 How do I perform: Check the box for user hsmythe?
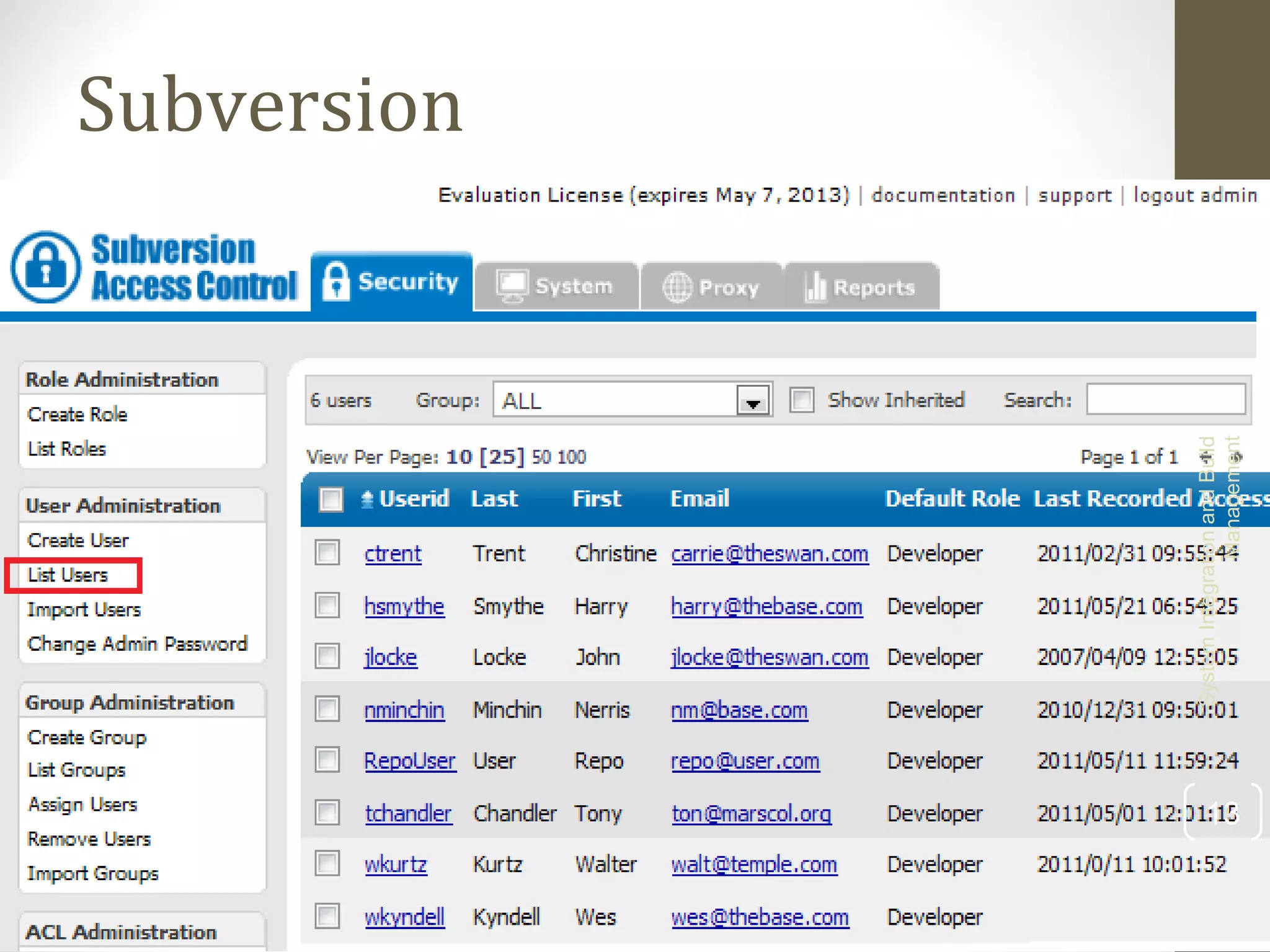327,605
